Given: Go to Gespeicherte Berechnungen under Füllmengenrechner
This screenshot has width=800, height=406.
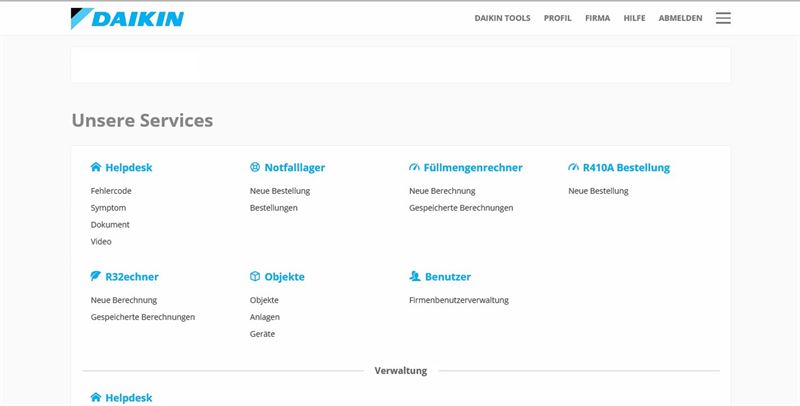Looking at the screenshot, I should click(461, 208).
